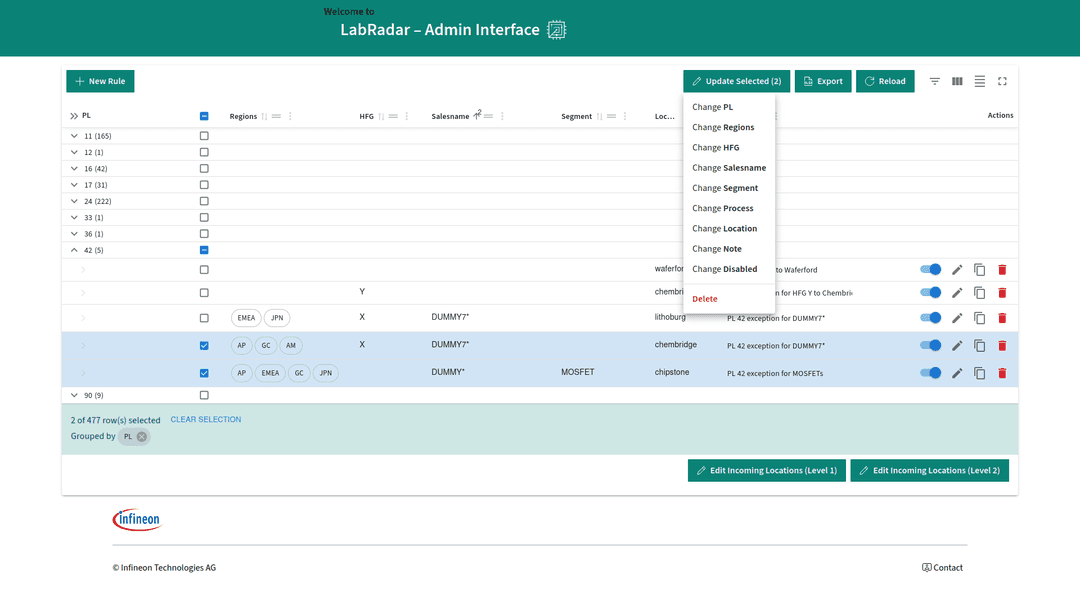Toggle the select-all header checkbox
The height and width of the screenshot is (608, 1080).
pyautogui.click(x=204, y=116)
